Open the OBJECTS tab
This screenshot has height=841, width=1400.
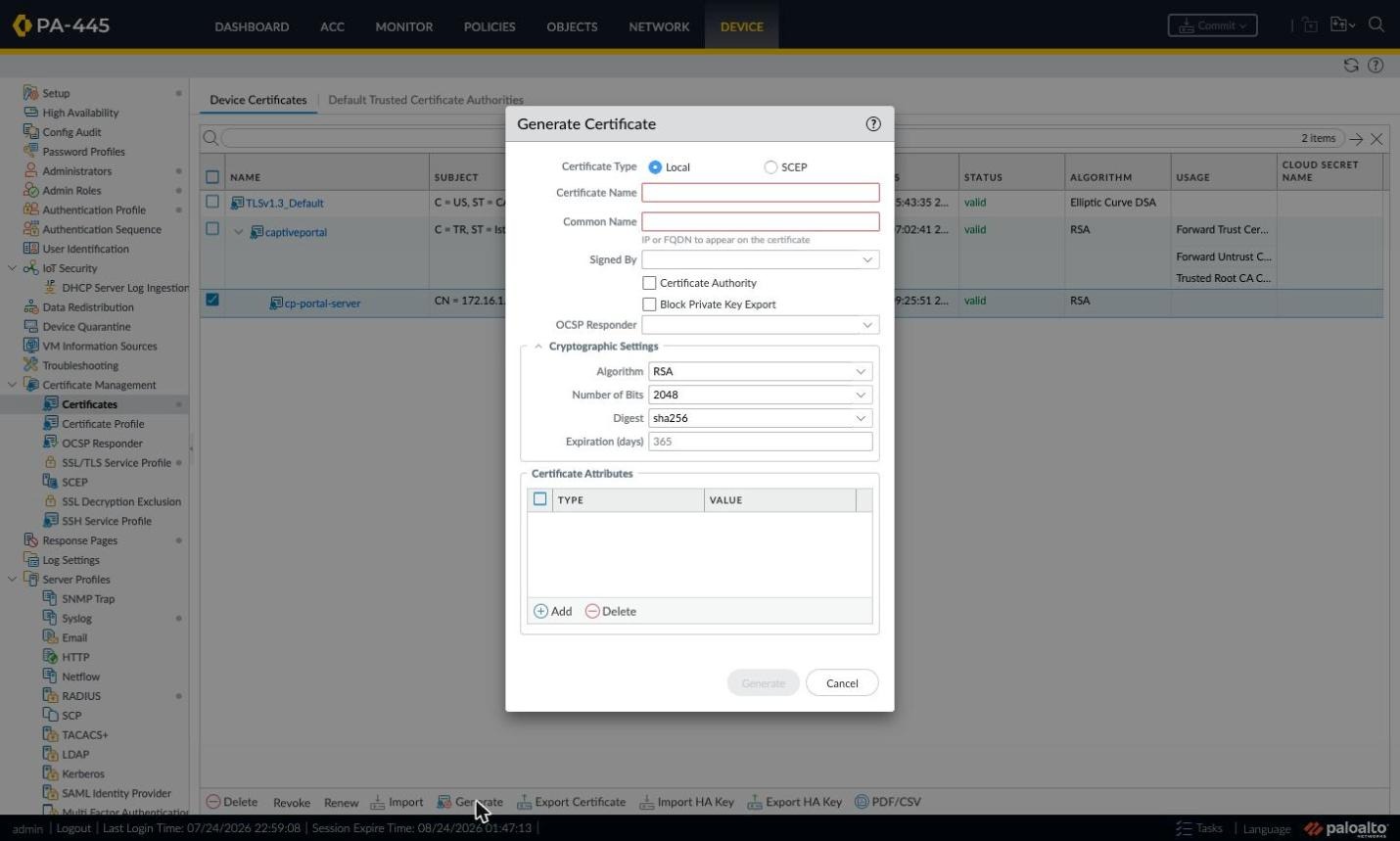click(572, 26)
